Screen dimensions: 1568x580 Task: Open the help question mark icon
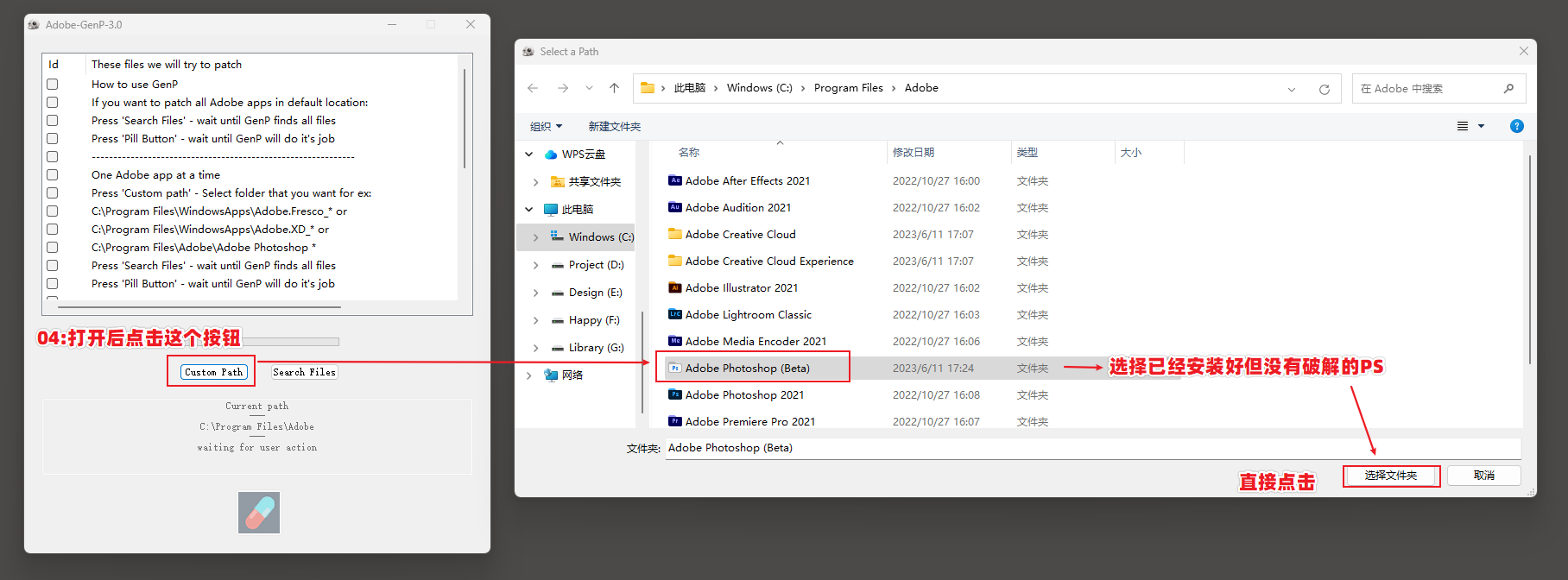(x=1516, y=126)
